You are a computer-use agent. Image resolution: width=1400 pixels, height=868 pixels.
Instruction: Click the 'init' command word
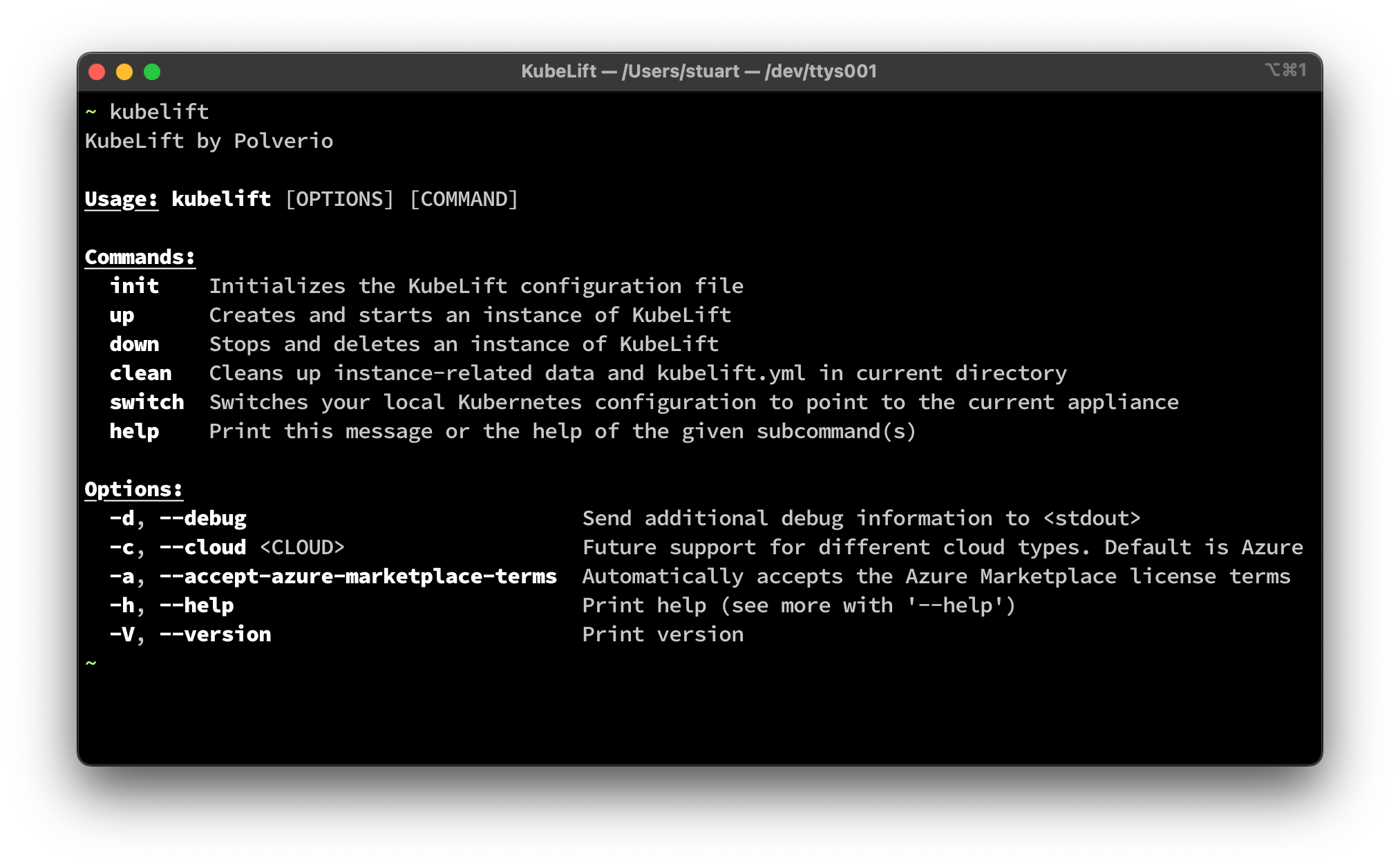point(134,286)
